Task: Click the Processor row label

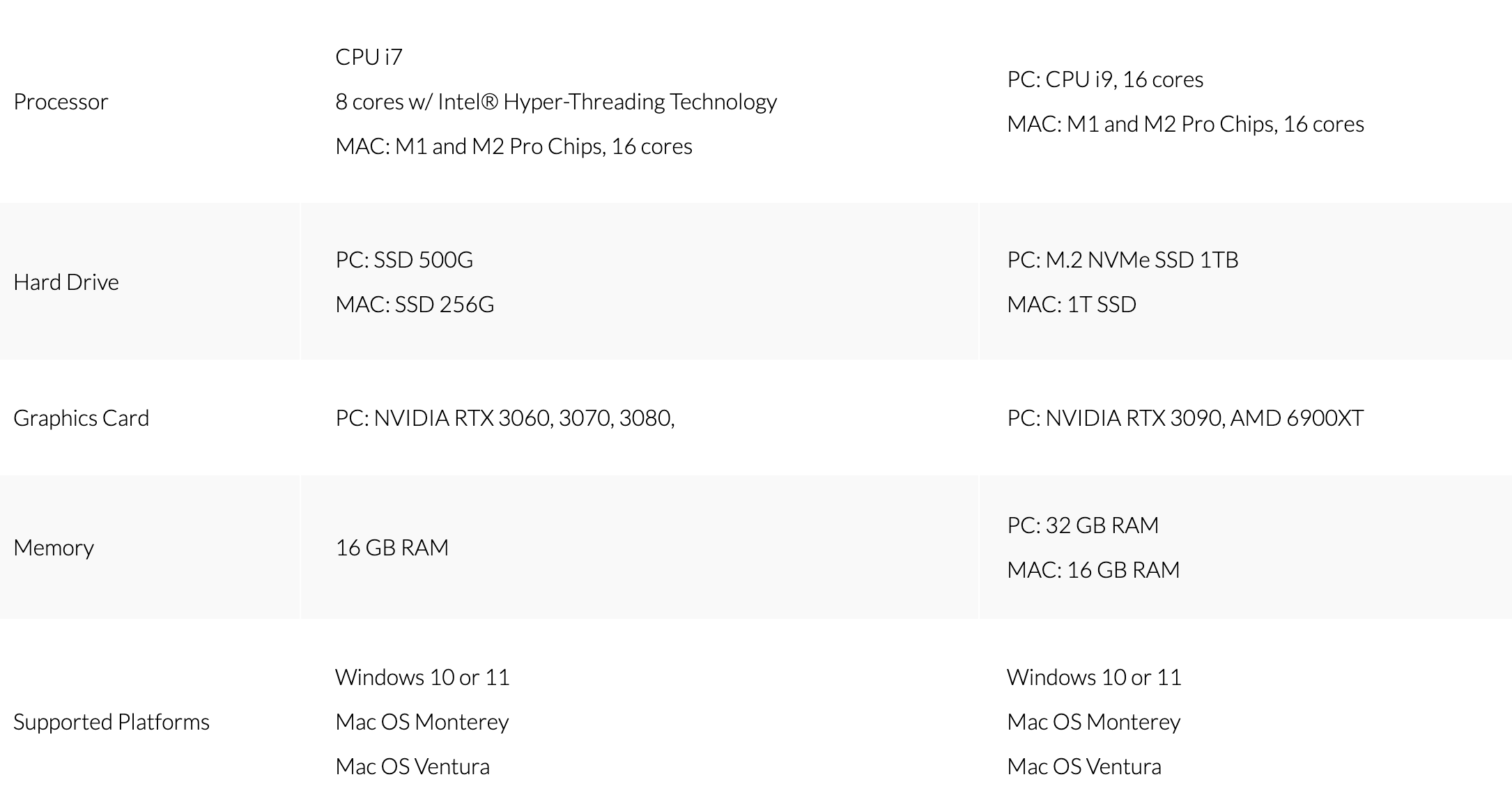Action: tap(61, 102)
